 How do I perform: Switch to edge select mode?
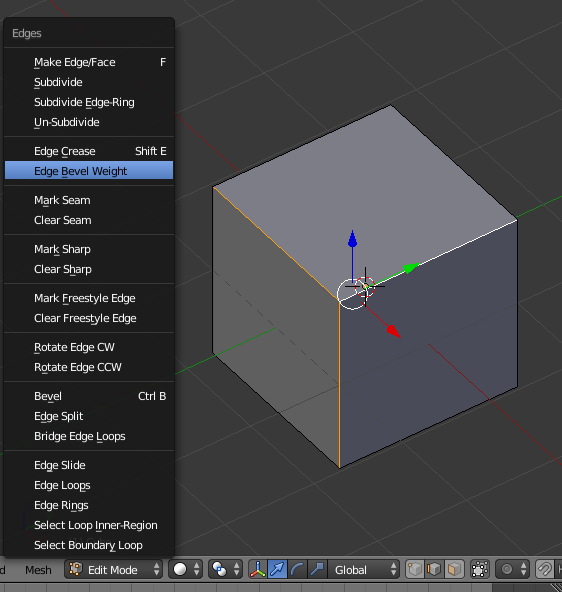click(x=434, y=569)
